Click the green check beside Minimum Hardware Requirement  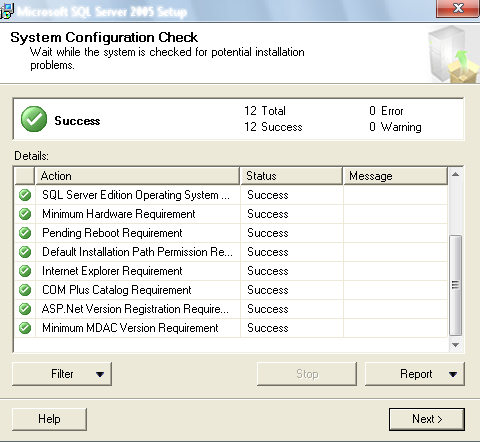pos(25,214)
